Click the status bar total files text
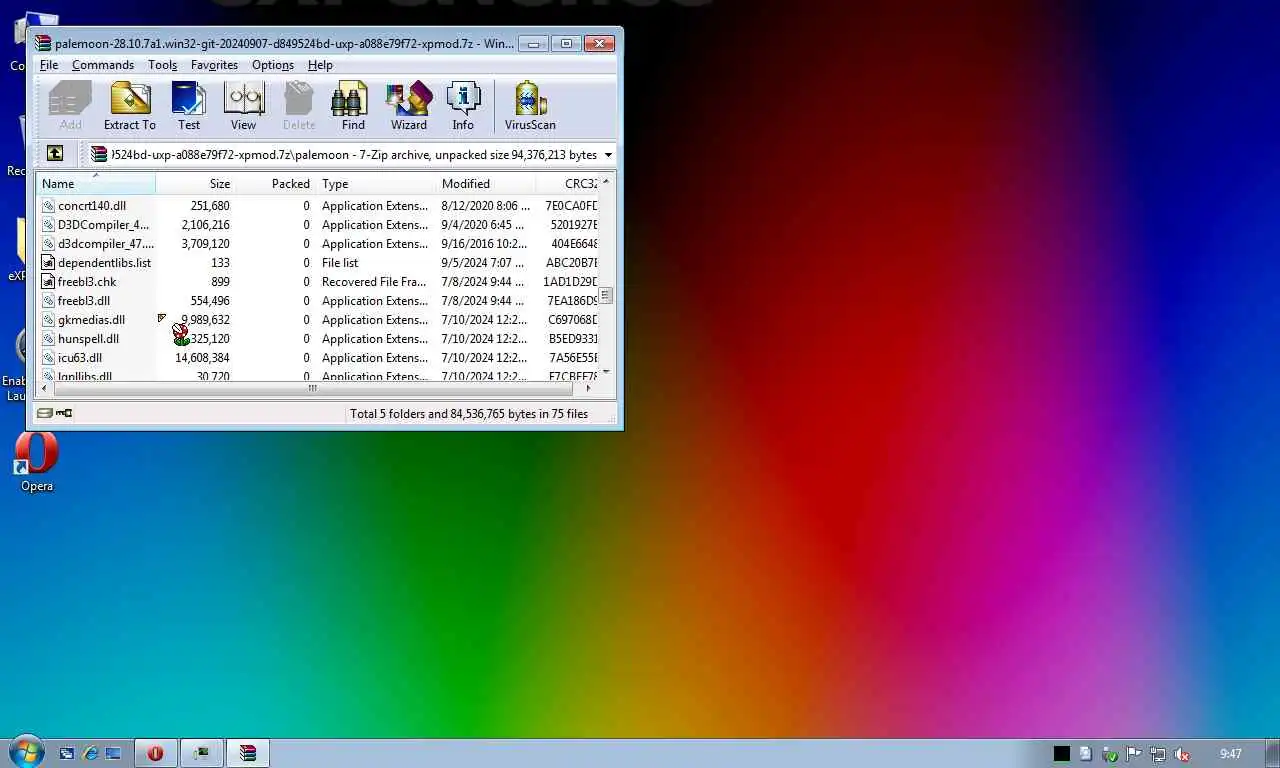 click(469, 414)
